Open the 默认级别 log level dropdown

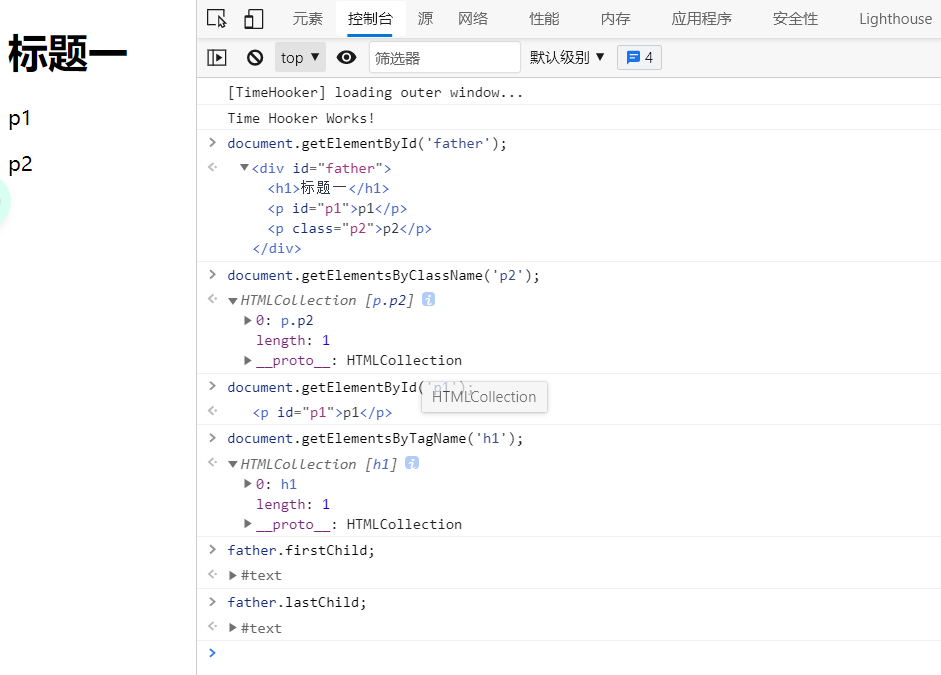point(567,58)
